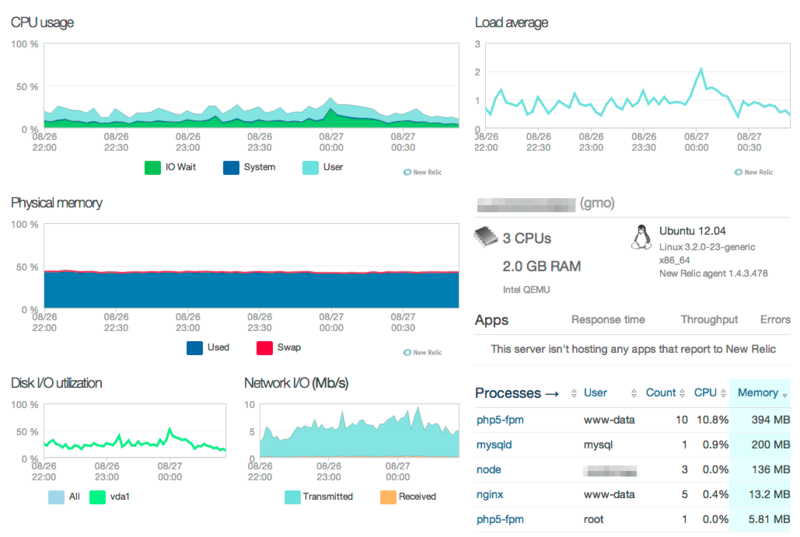The height and width of the screenshot is (537, 800).
Task: Click the CPU chip icon beside 3 CPUs
Action: pyautogui.click(x=486, y=237)
